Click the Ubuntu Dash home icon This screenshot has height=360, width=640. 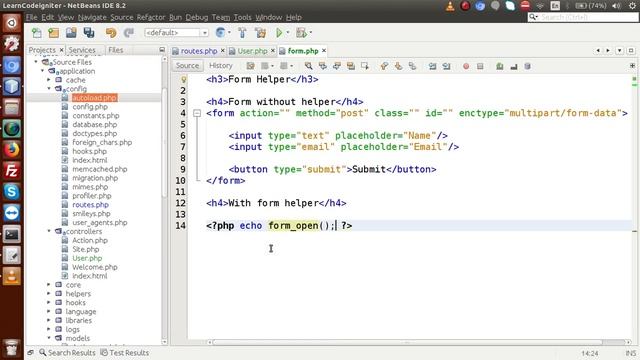11,23
